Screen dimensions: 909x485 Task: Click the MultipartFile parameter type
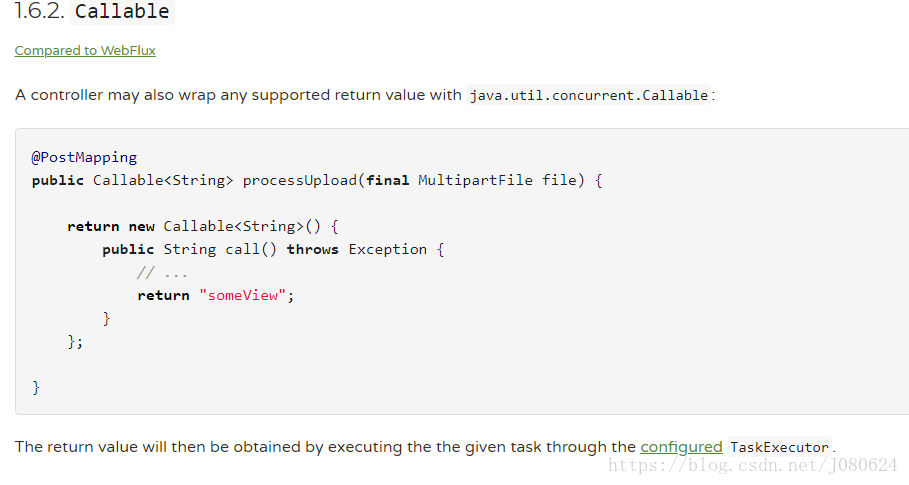click(475, 180)
